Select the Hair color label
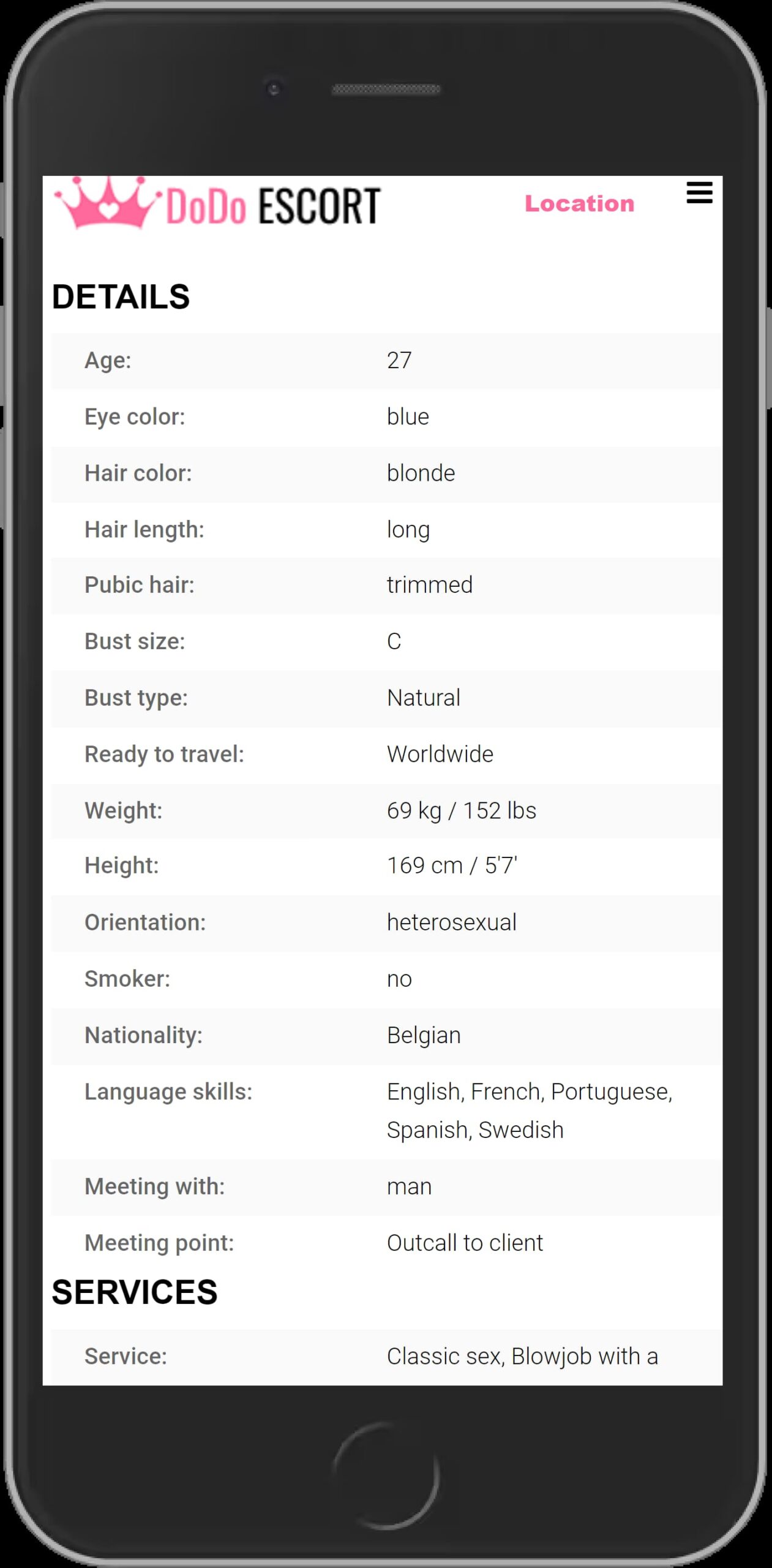 [138, 473]
